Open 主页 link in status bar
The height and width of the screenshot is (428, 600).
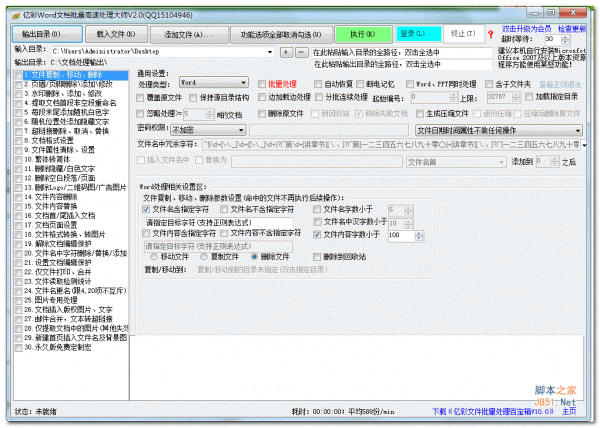coord(569,411)
